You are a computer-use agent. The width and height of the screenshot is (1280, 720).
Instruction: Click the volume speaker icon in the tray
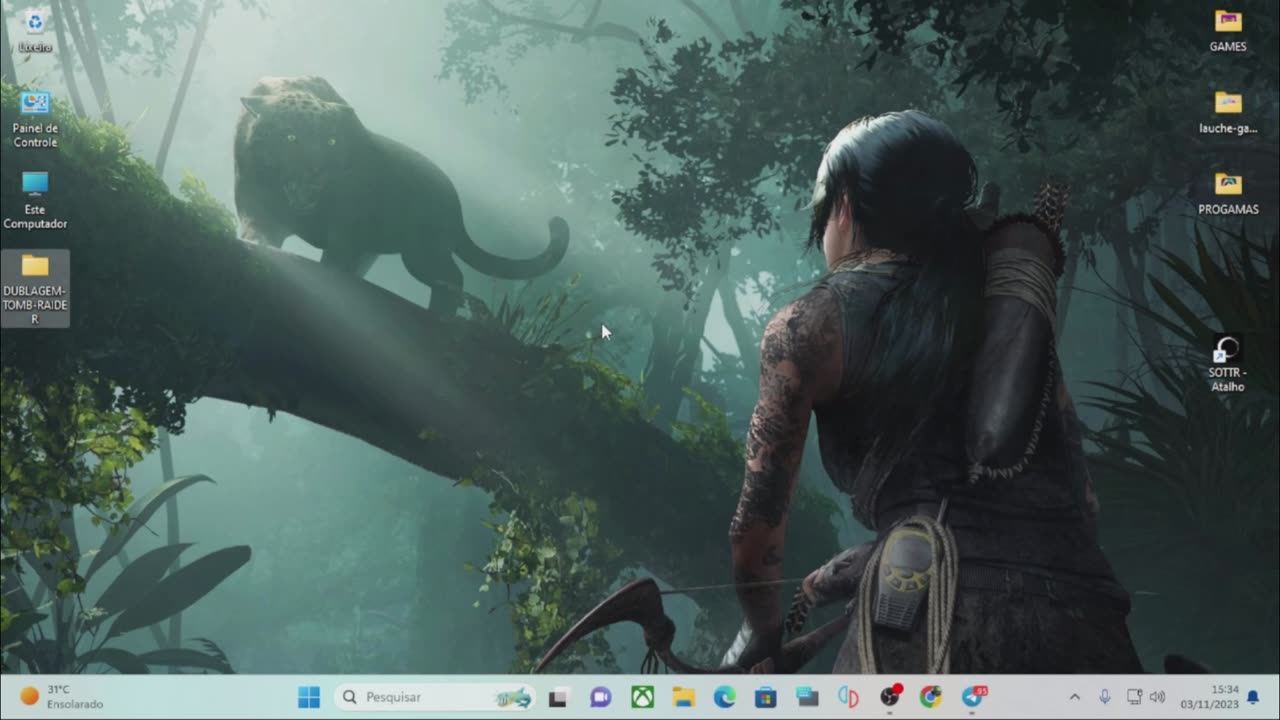1158,697
